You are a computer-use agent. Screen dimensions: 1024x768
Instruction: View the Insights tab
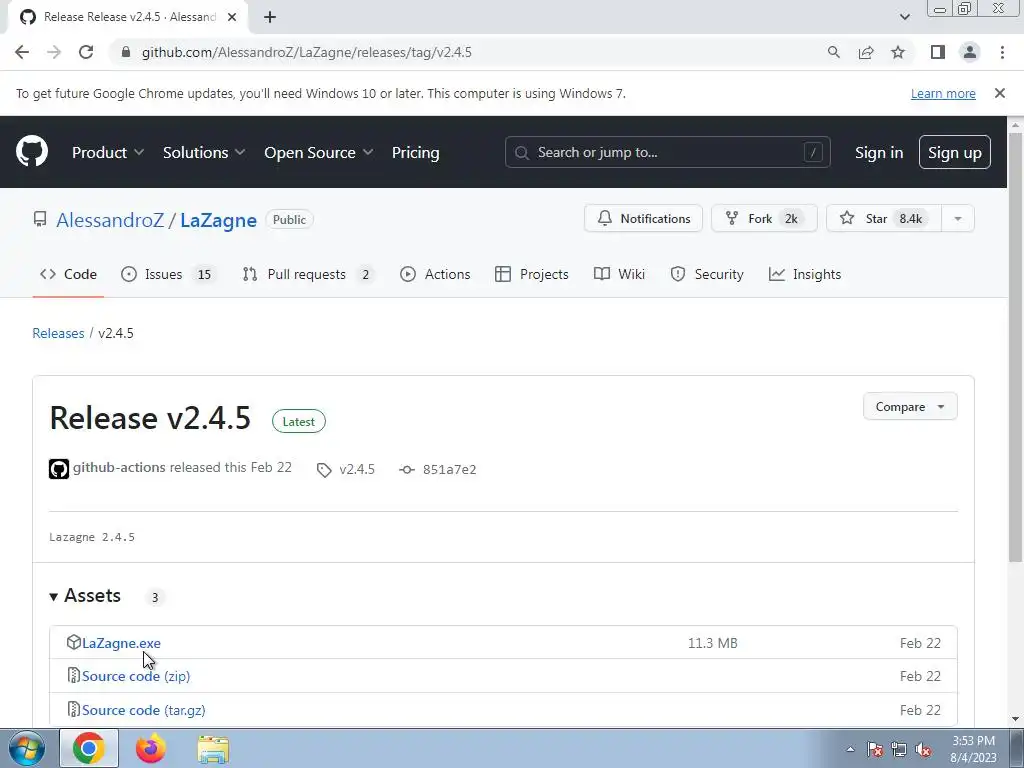tap(805, 274)
